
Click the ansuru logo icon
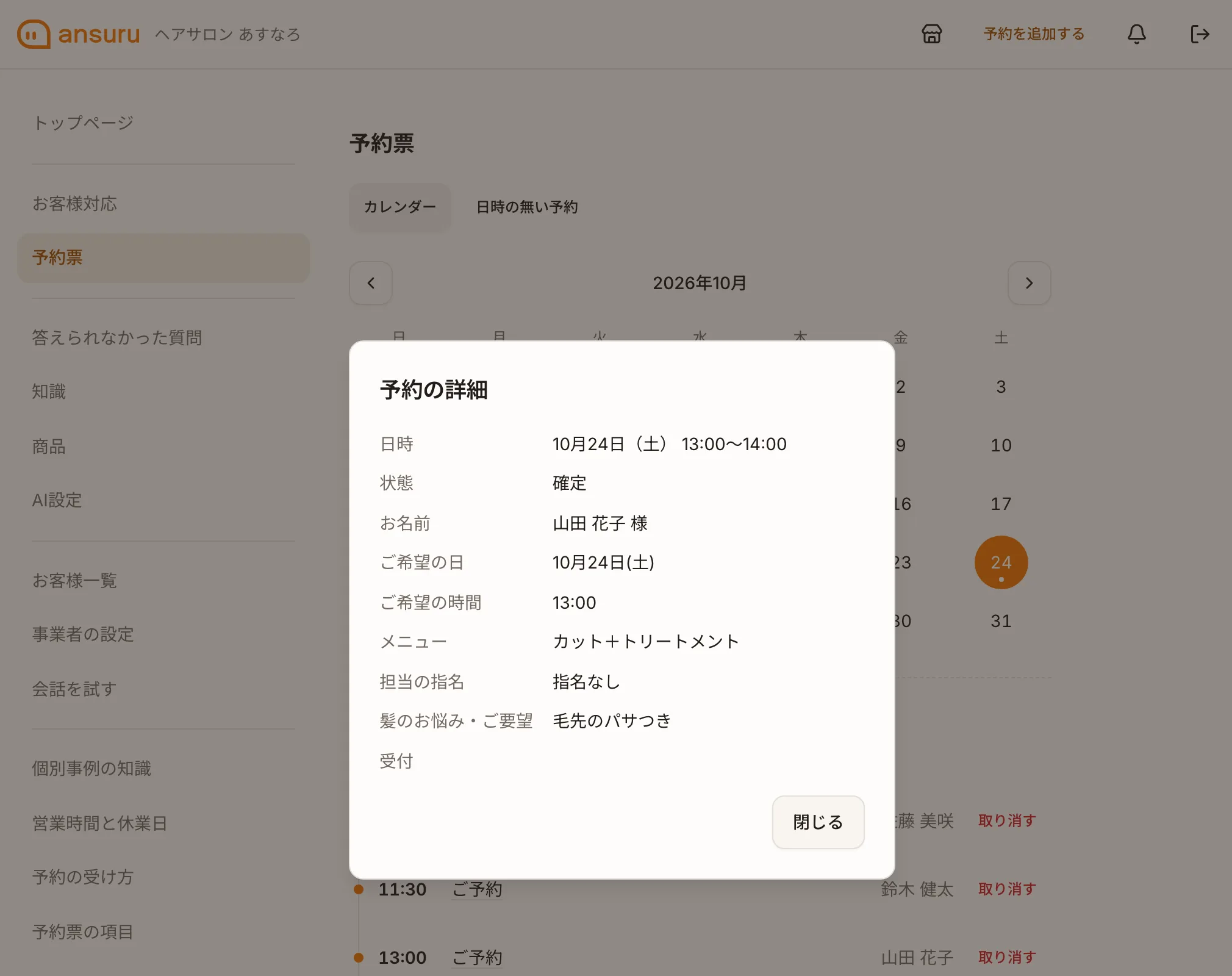[34, 34]
